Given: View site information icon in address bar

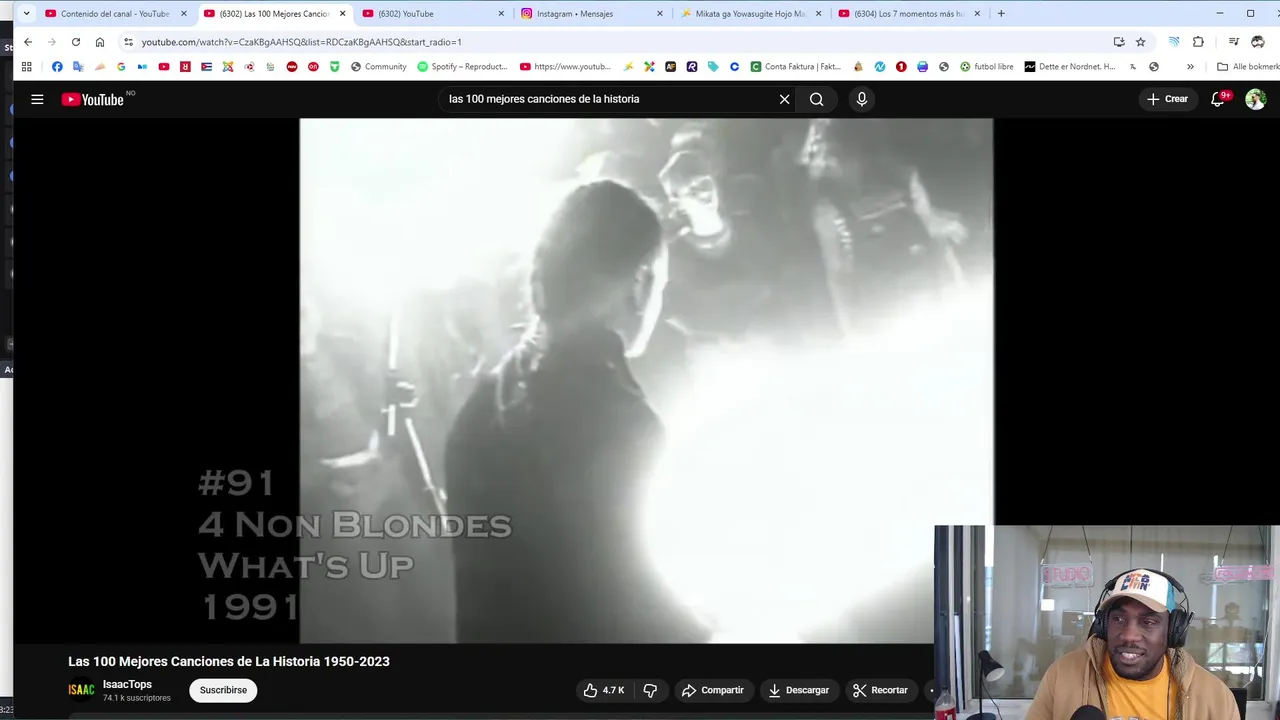Looking at the screenshot, I should tap(128, 42).
